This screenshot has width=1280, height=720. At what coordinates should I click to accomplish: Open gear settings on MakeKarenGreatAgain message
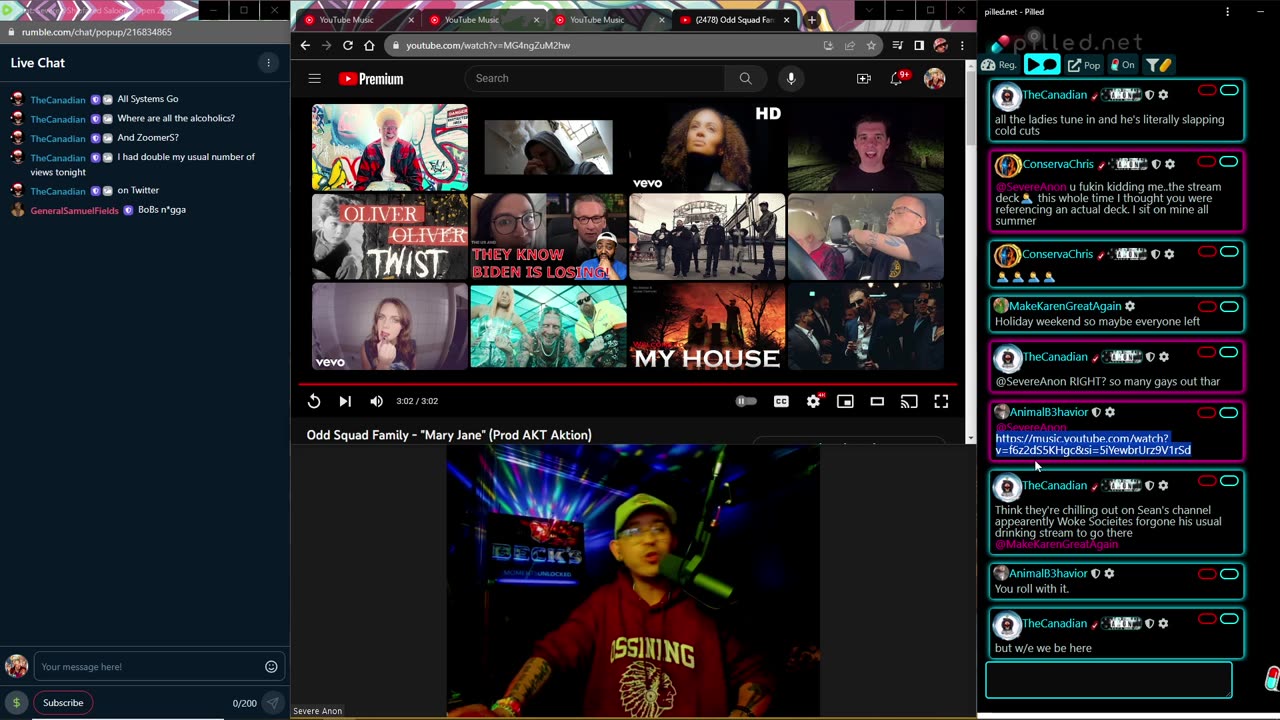(1130, 306)
